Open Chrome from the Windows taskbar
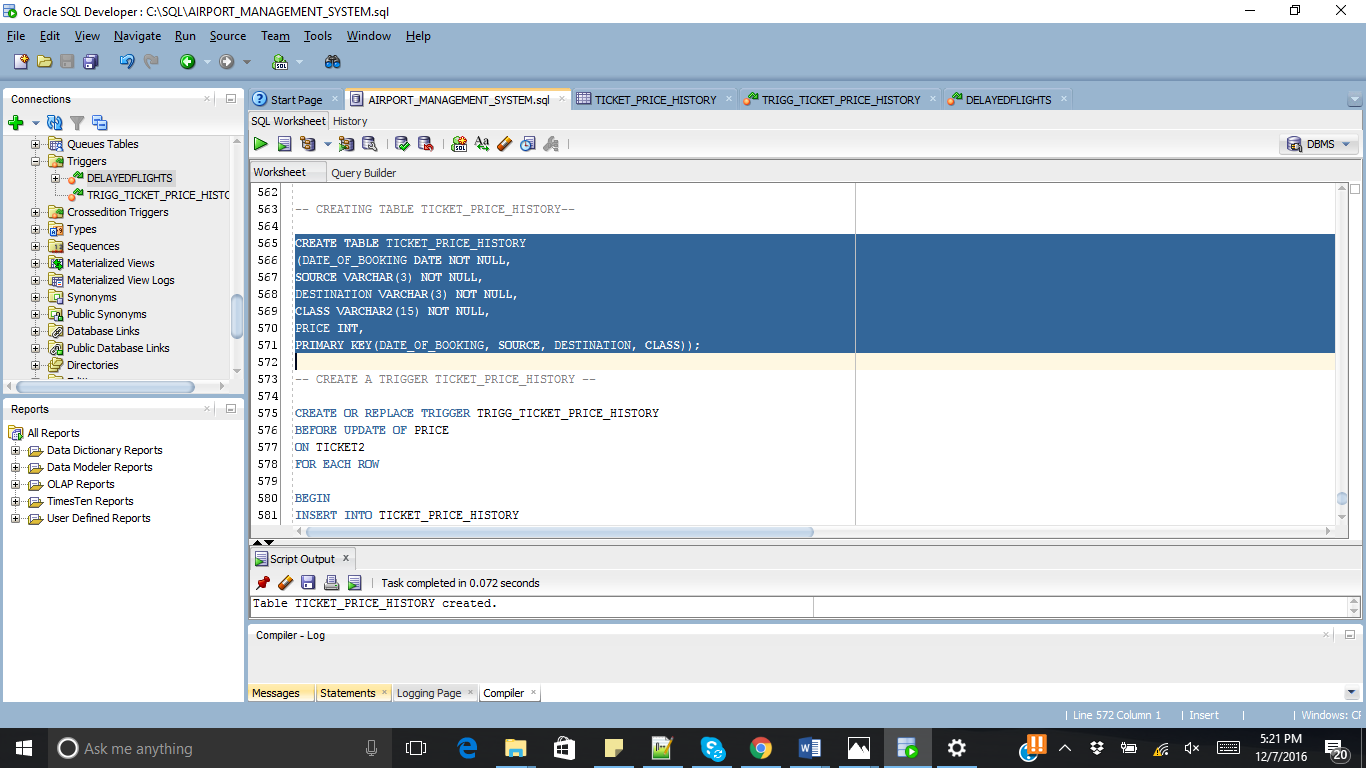The height and width of the screenshot is (768, 1366). (x=761, y=748)
